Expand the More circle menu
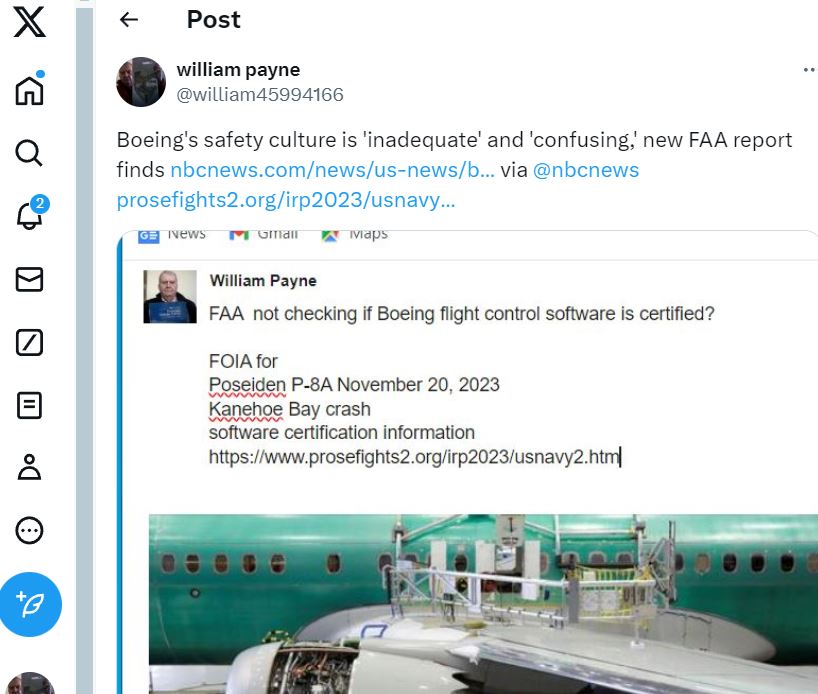 click(29, 531)
